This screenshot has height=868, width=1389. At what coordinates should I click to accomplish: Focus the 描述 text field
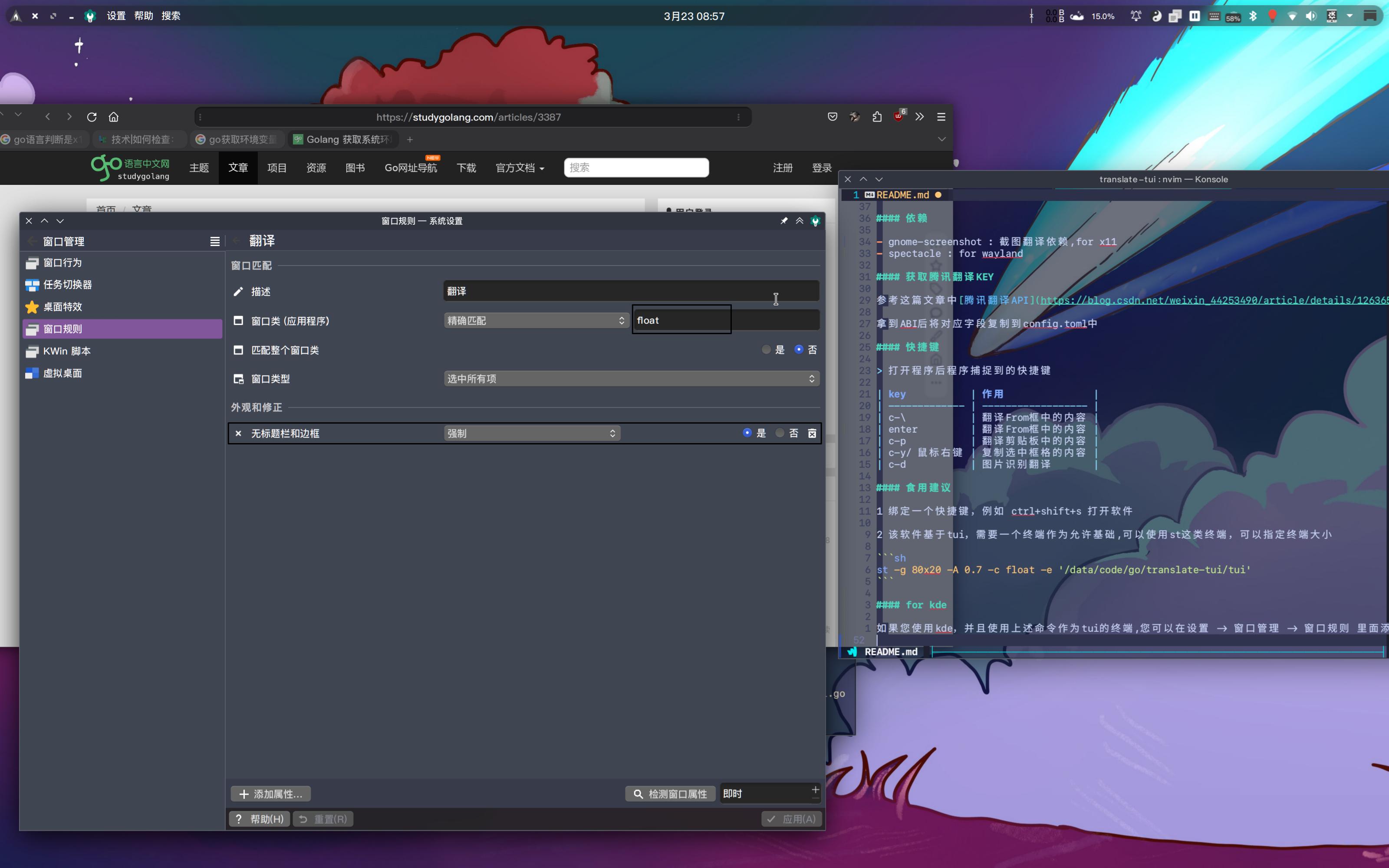(x=632, y=291)
